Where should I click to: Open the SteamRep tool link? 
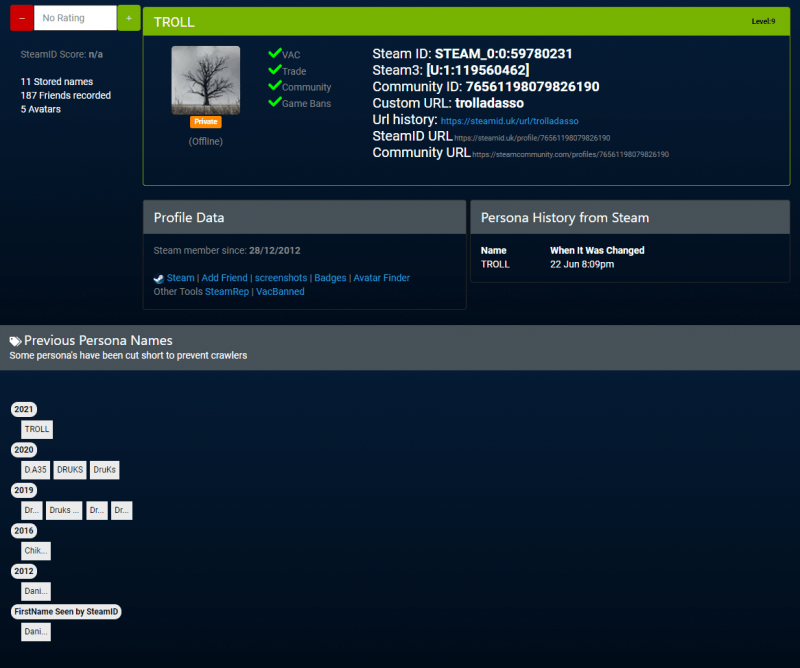(227, 291)
